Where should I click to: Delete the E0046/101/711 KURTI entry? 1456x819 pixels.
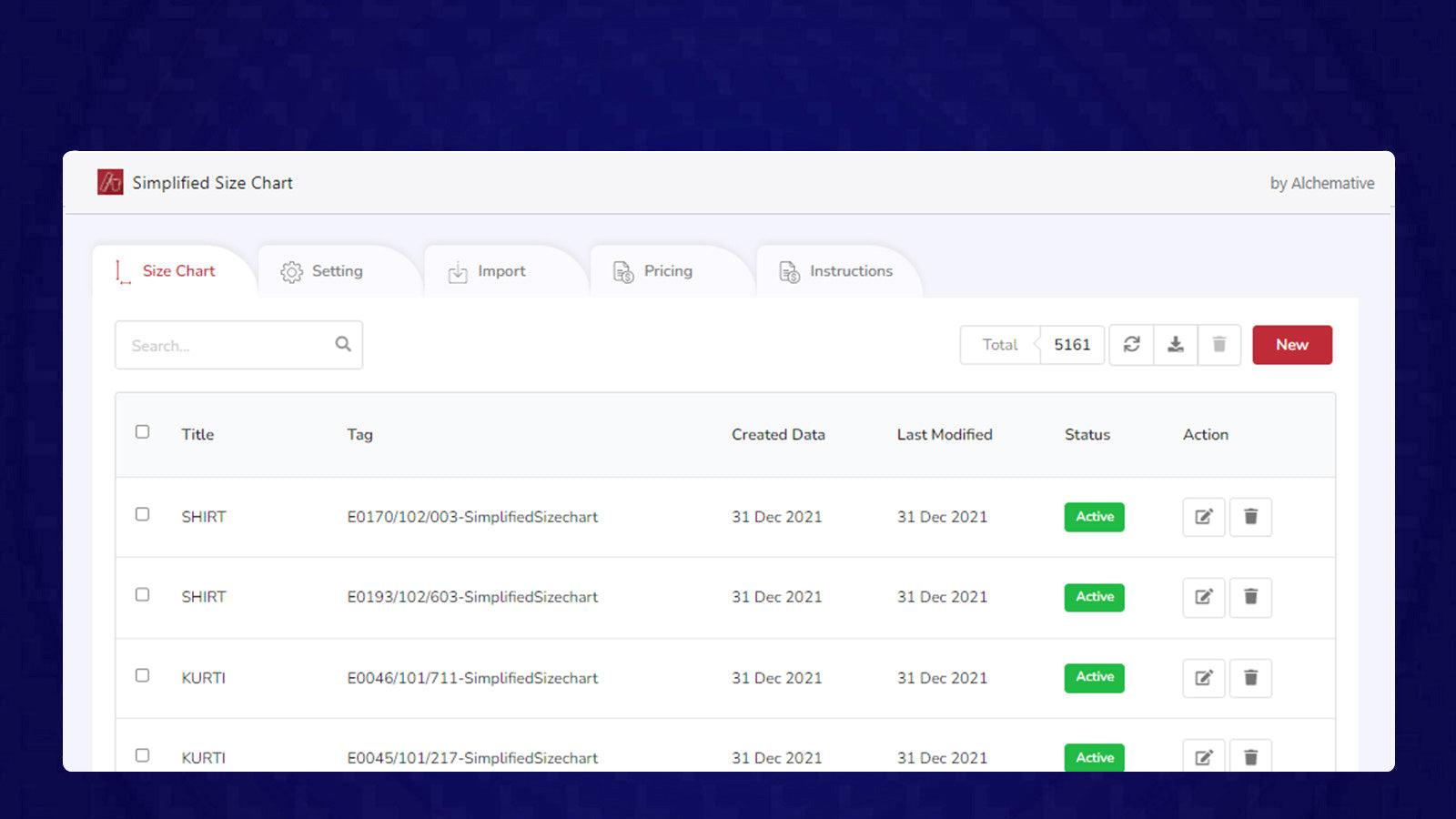click(x=1250, y=678)
